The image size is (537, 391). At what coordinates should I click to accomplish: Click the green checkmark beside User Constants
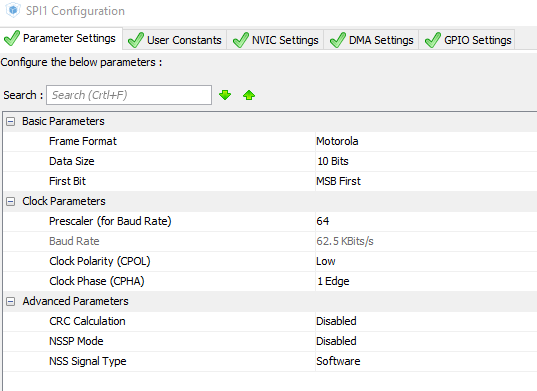[136, 40]
